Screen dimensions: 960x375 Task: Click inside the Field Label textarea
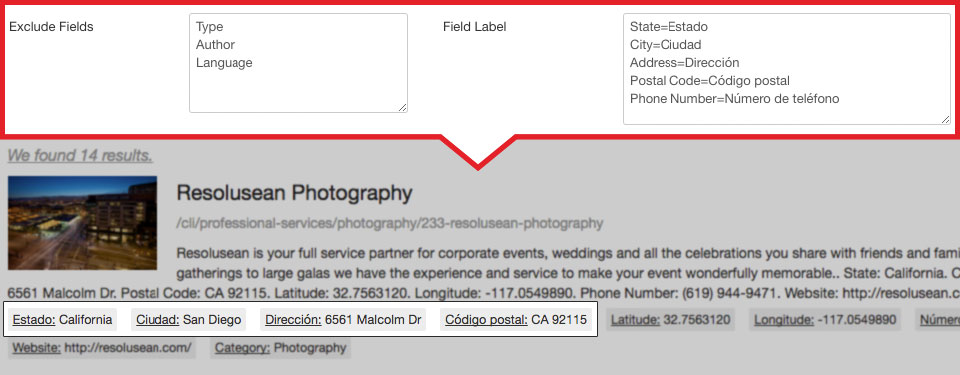(787, 69)
